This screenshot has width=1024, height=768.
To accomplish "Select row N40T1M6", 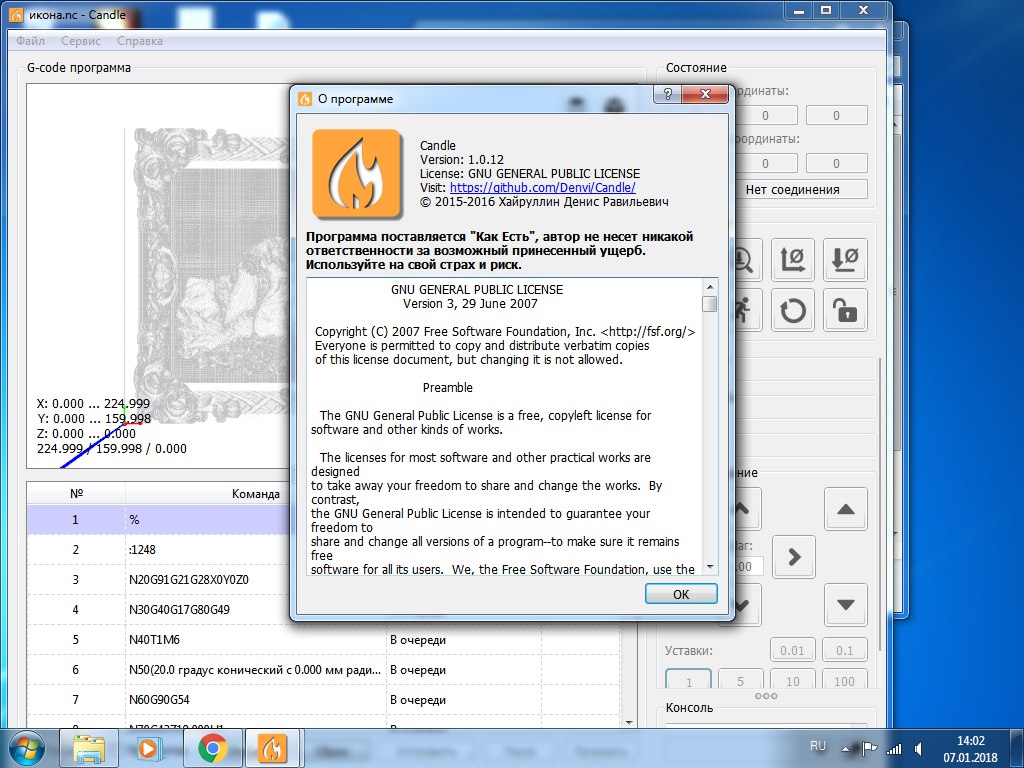I will click(323, 640).
